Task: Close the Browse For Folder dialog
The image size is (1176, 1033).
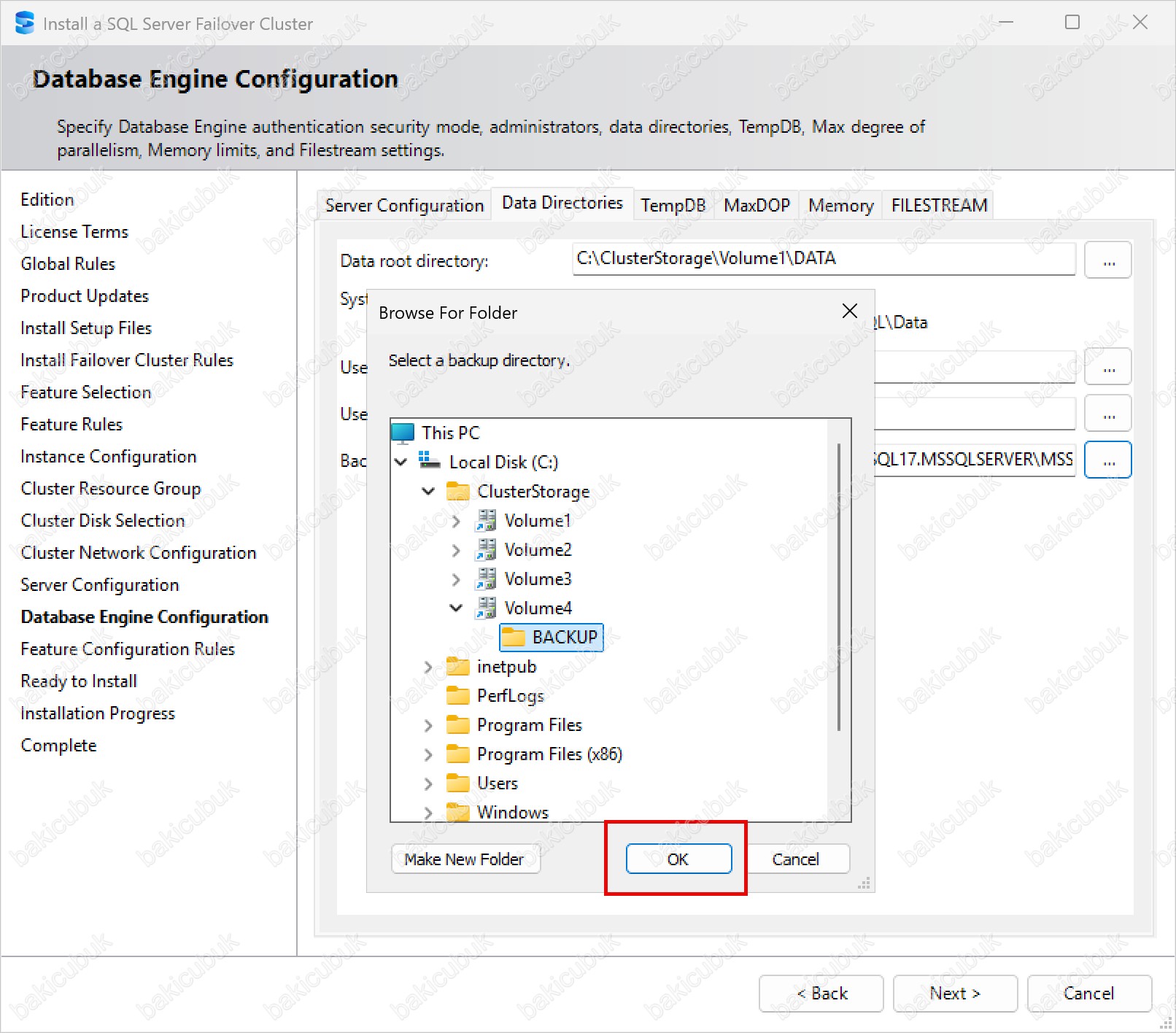Action: pos(849,312)
